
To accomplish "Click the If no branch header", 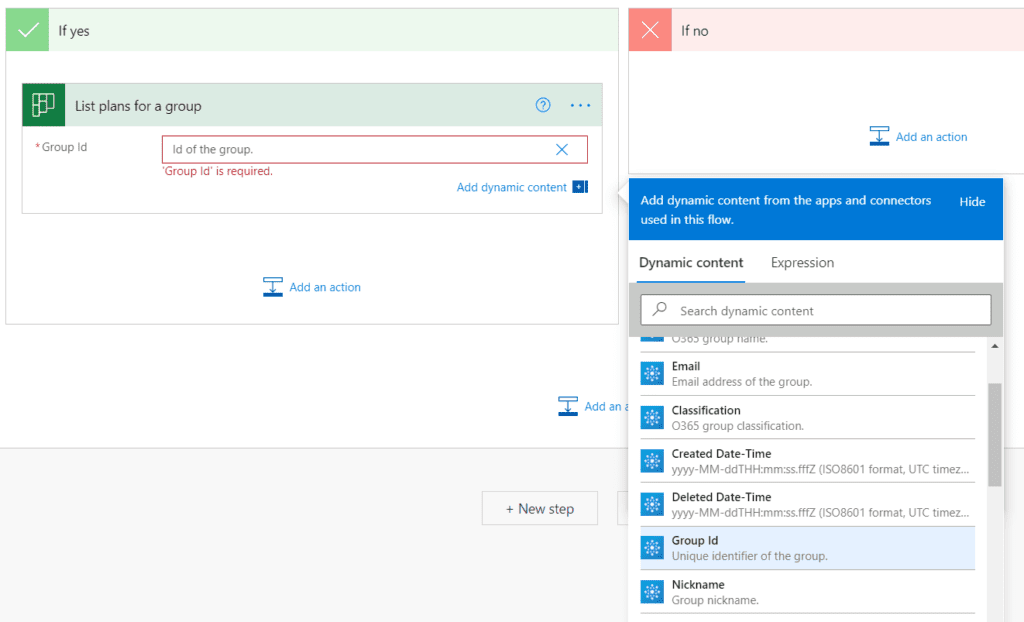I will 826,30.
